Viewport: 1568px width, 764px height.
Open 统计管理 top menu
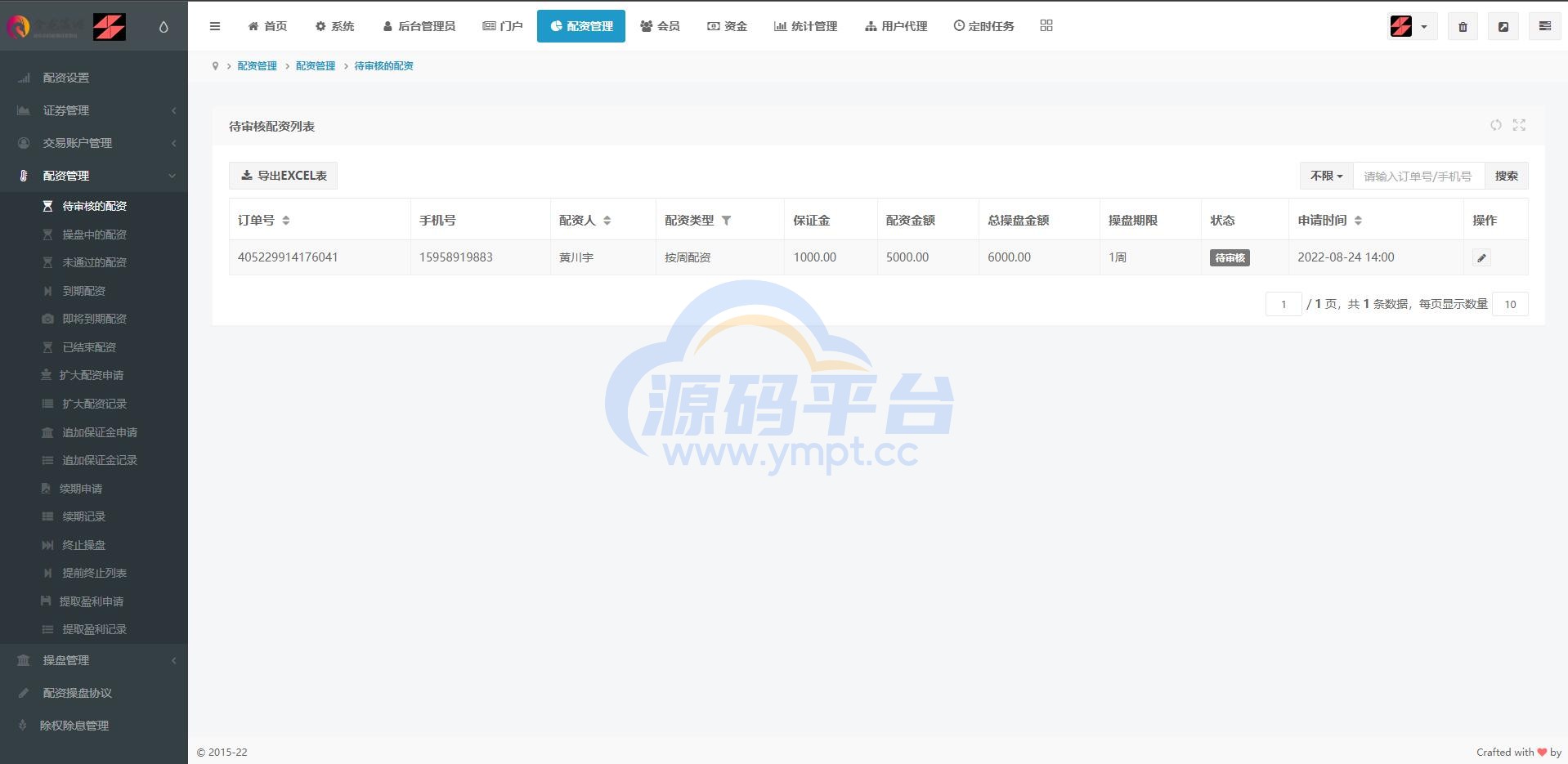(805, 26)
